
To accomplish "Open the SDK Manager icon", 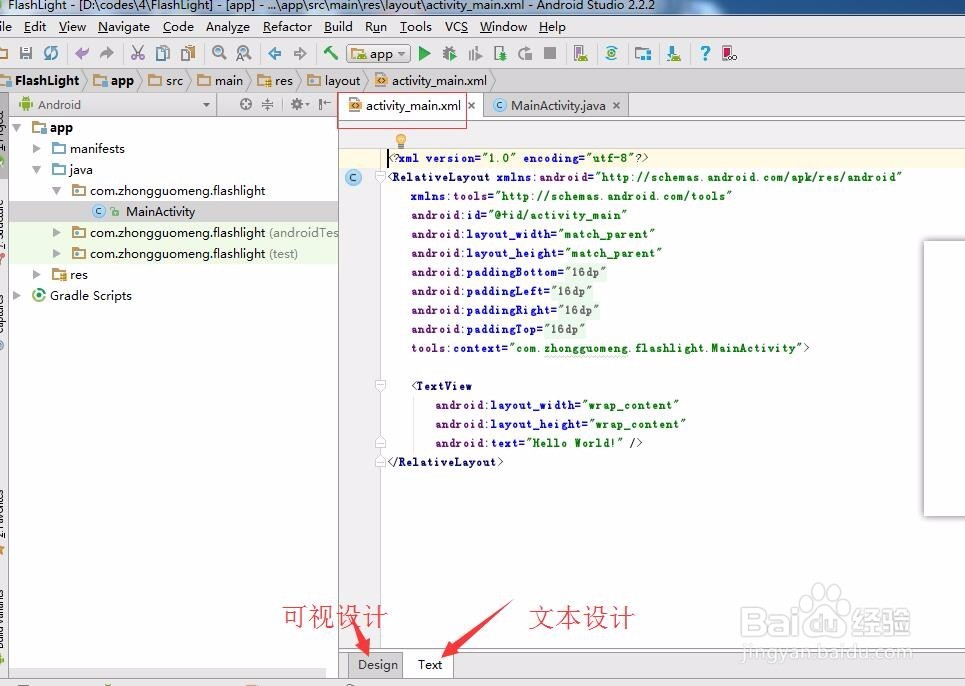I will click(x=675, y=54).
